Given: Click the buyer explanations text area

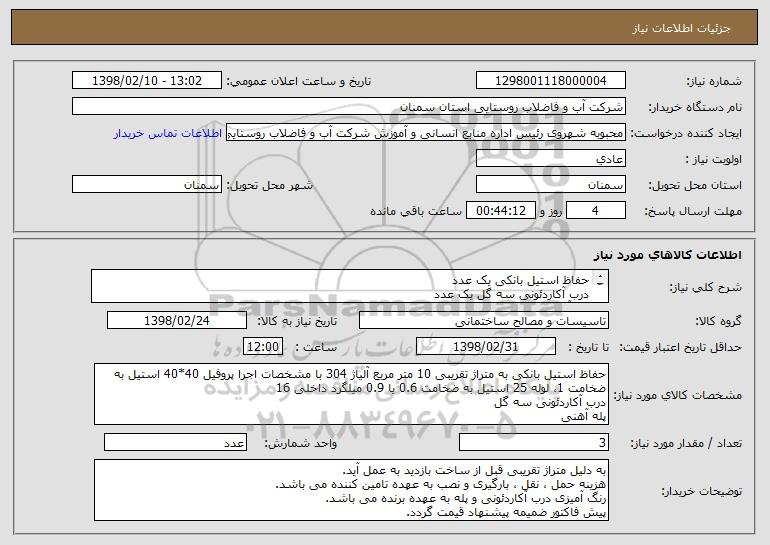Looking at the screenshot, I should pyautogui.click(x=351, y=490).
